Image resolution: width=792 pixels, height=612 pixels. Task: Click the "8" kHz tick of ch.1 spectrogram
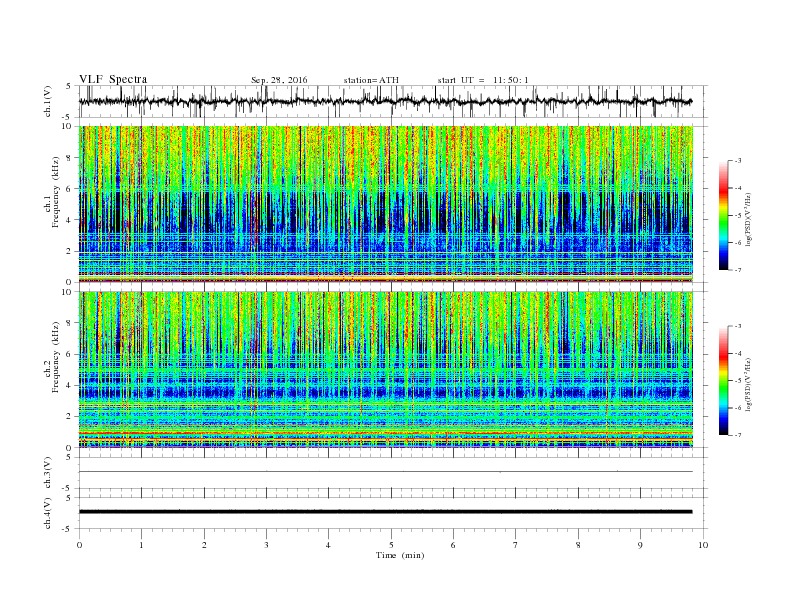click(x=70, y=158)
